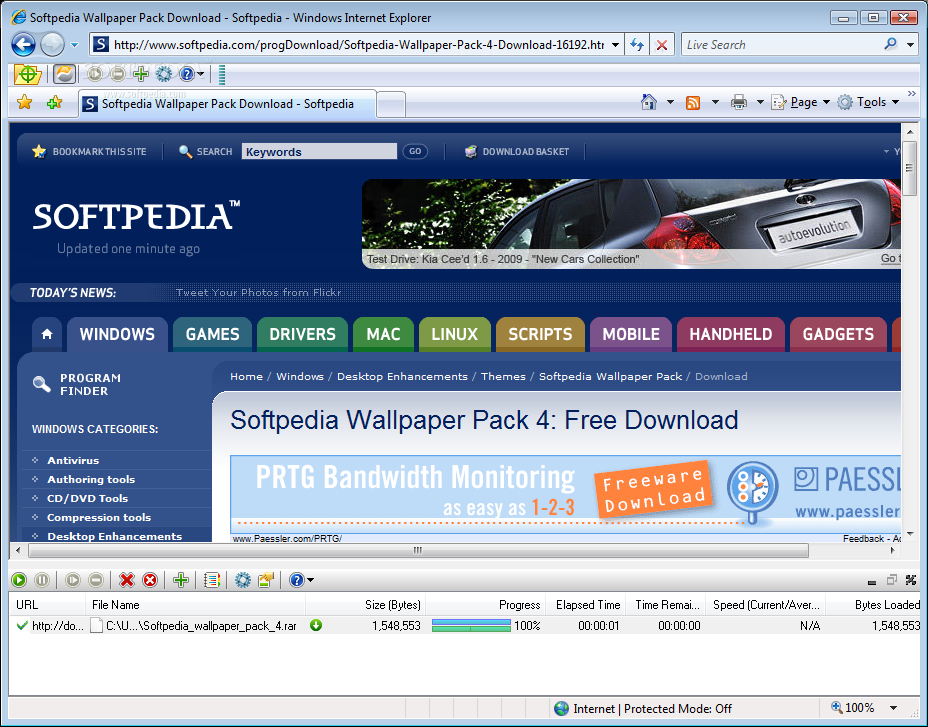Open the LINUX category tab
Image resolution: width=928 pixels, height=727 pixels.
455,334
